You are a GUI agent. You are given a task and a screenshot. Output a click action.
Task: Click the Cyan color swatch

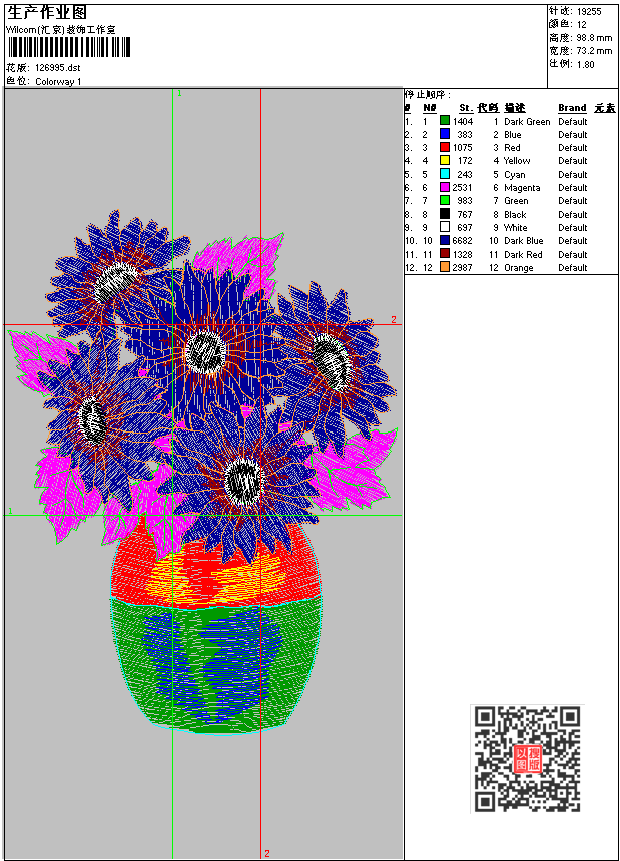(x=445, y=174)
